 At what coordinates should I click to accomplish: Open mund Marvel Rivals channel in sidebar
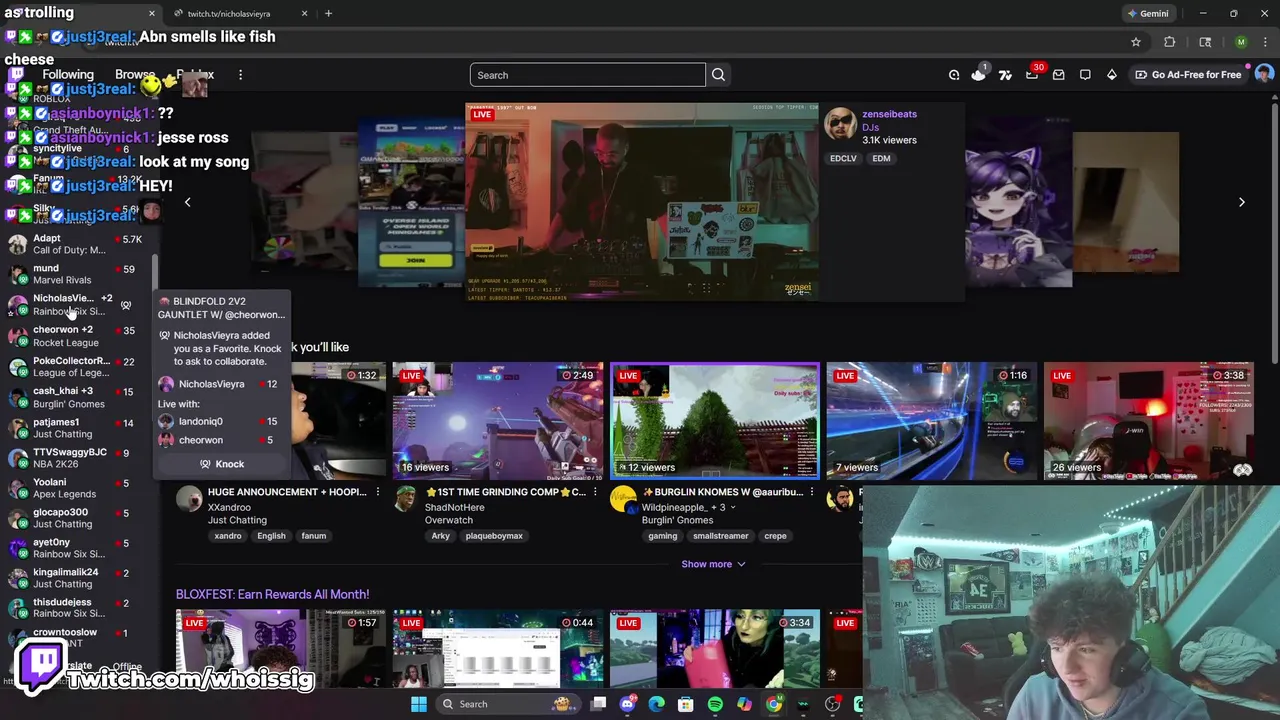click(x=76, y=274)
